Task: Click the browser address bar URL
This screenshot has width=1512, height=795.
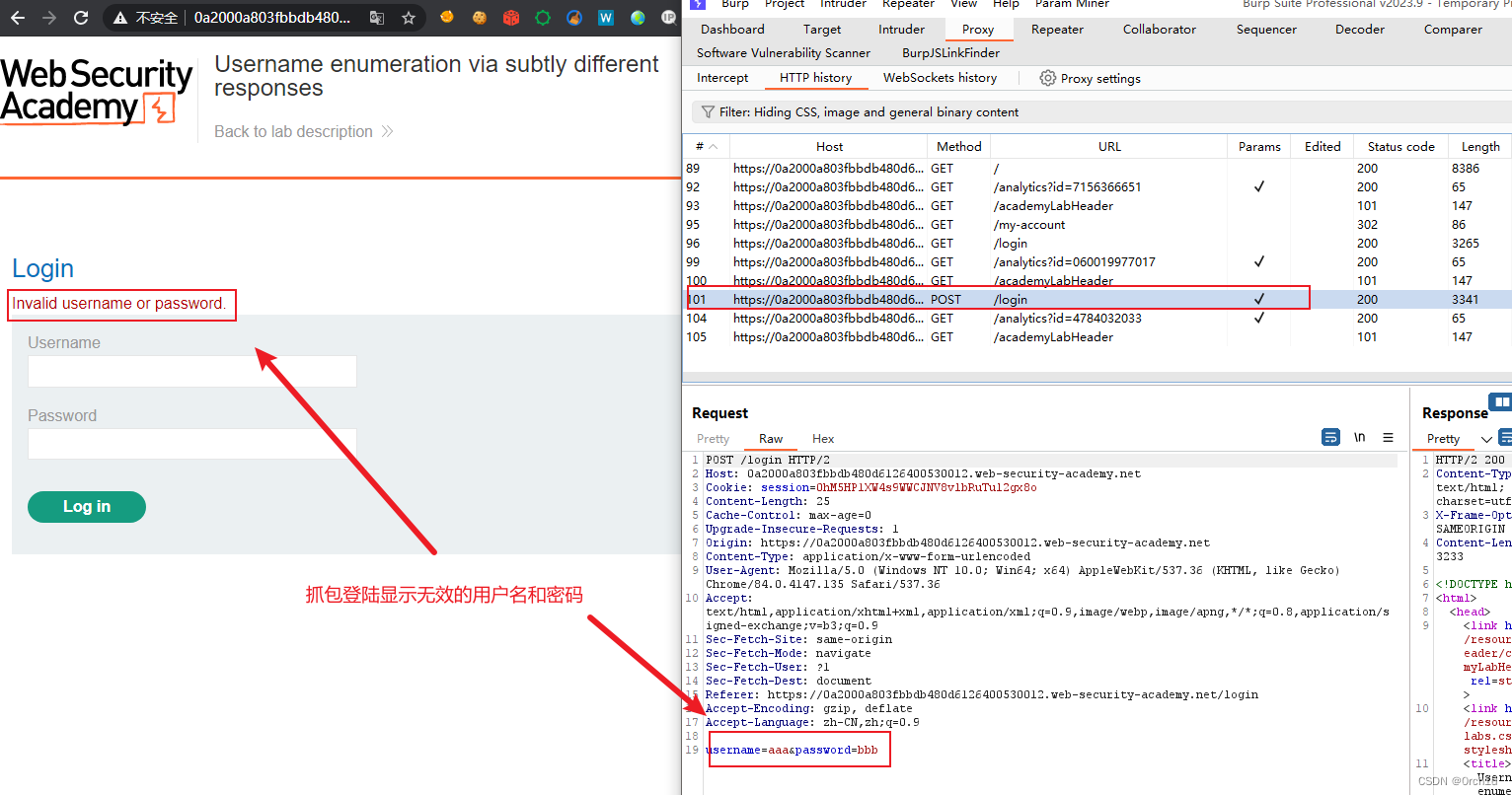Action: pos(271,18)
